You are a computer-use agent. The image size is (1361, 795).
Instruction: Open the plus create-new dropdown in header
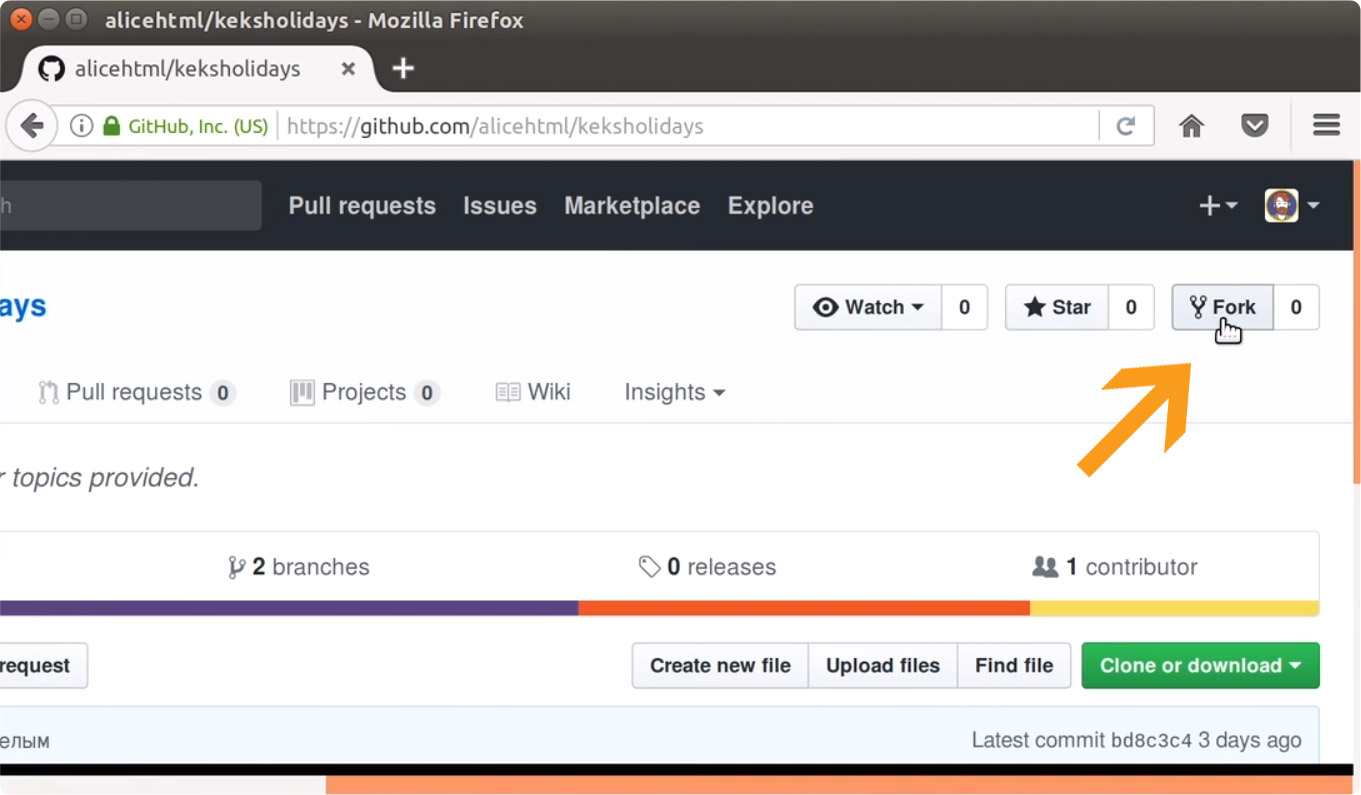tap(1217, 205)
